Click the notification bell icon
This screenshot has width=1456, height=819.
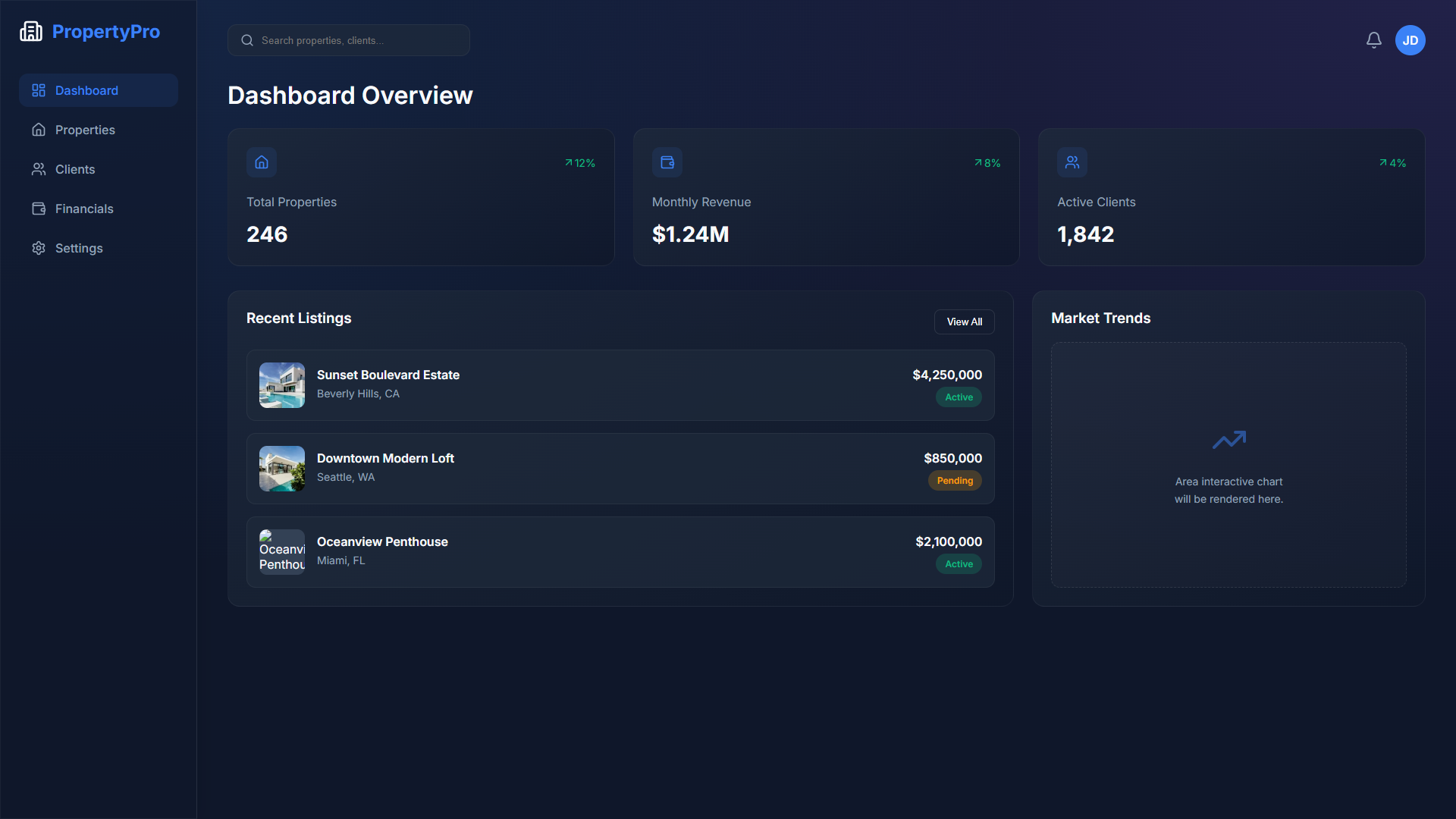(x=1373, y=40)
